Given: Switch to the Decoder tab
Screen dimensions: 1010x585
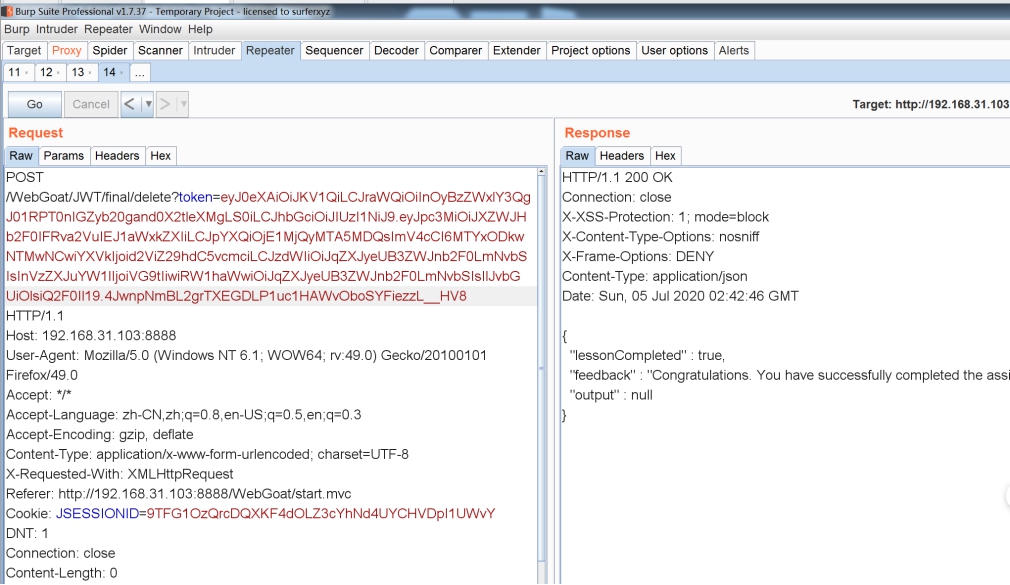Looking at the screenshot, I should pos(397,50).
